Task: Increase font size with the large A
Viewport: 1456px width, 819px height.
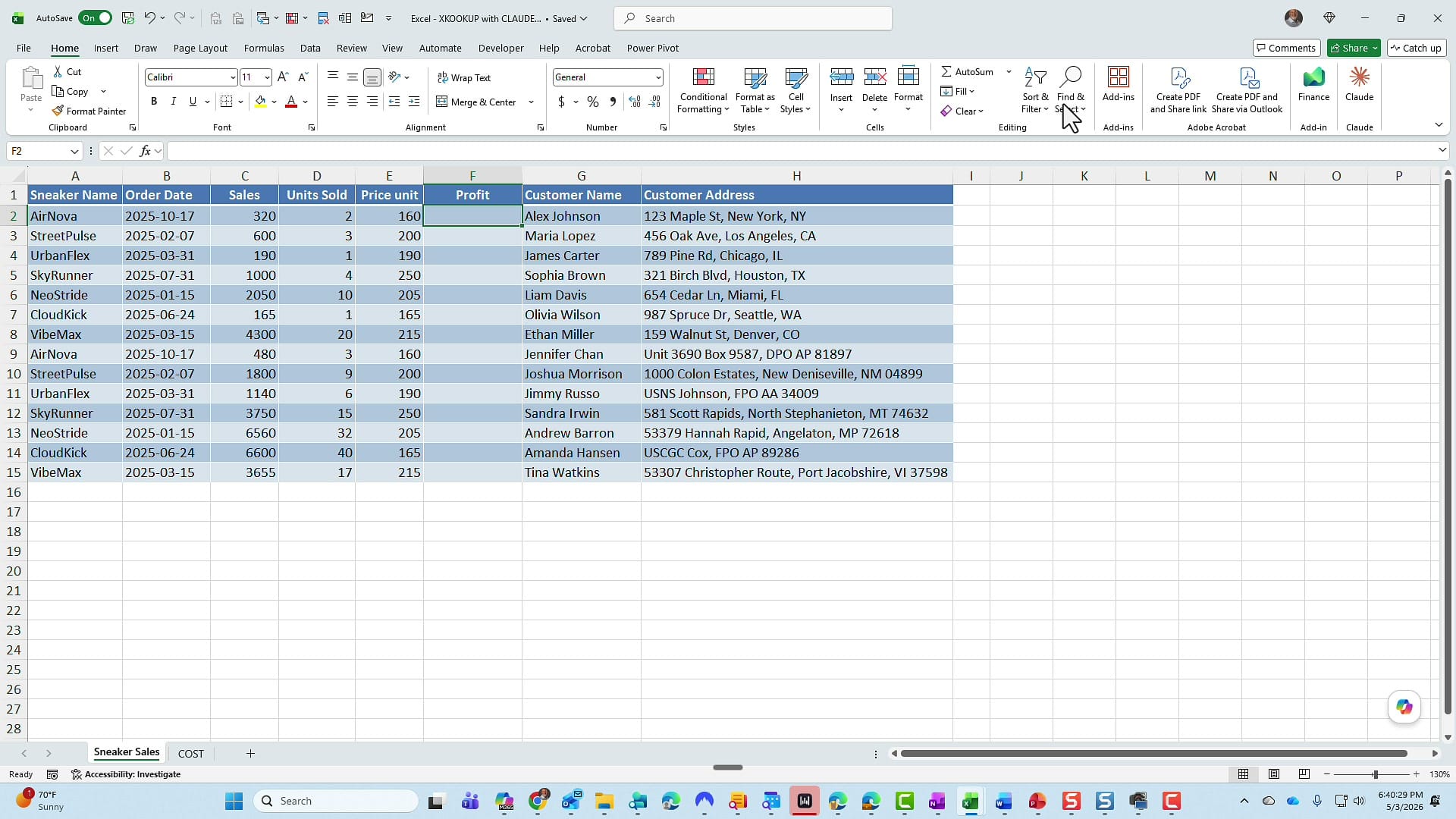Action: click(283, 77)
